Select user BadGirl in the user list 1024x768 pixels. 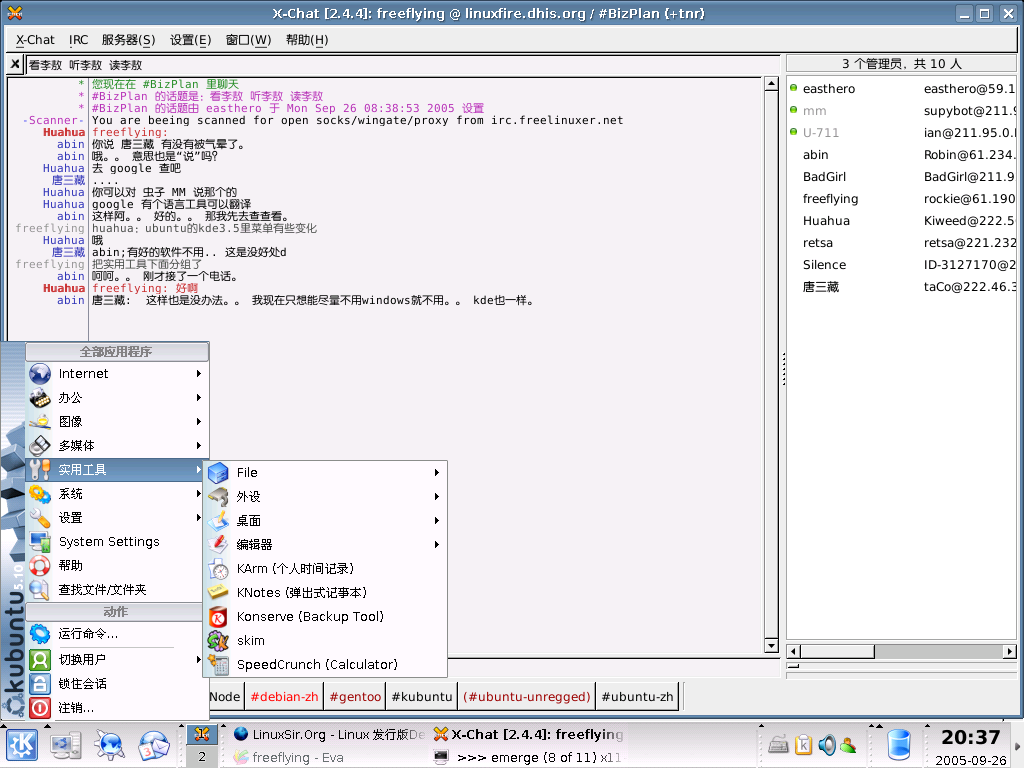point(902,177)
